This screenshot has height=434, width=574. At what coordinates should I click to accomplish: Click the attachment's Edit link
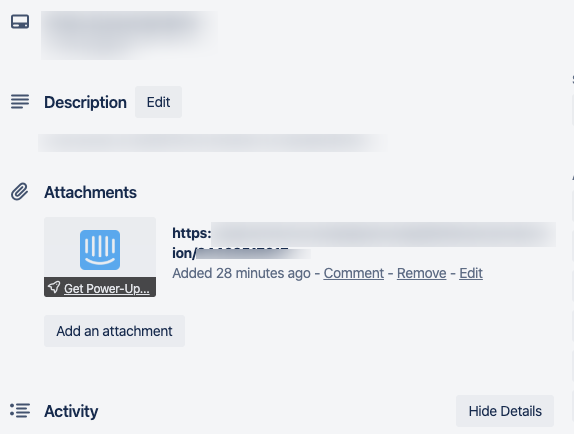click(x=471, y=273)
